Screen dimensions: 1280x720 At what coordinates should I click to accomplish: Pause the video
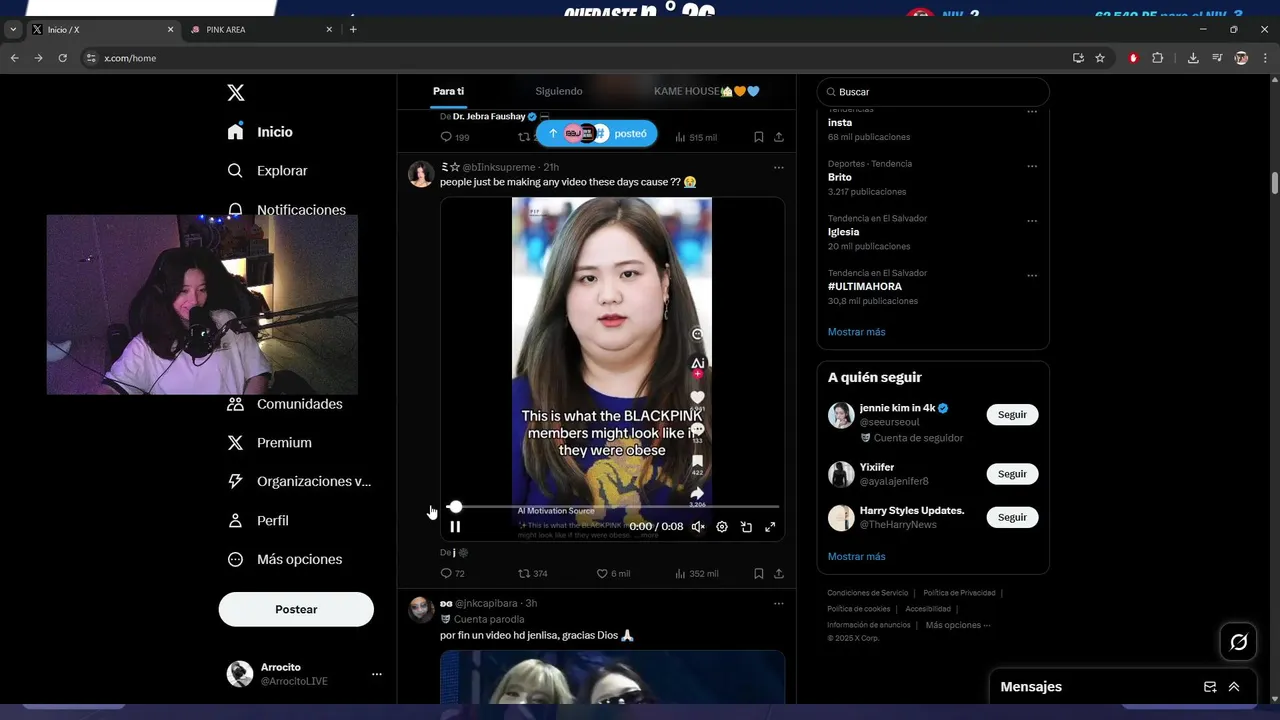(455, 527)
